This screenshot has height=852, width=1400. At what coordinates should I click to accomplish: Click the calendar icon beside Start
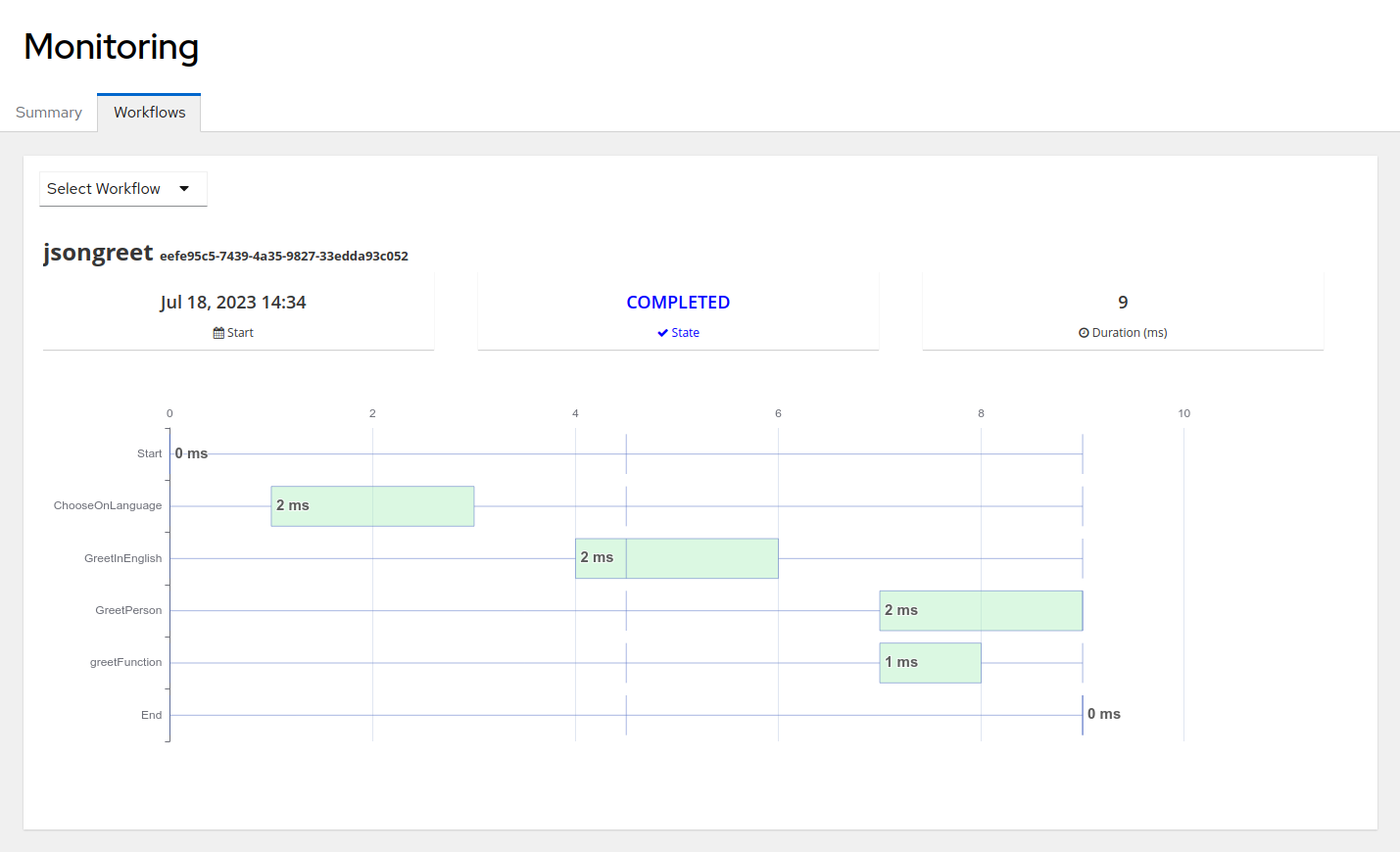point(217,332)
